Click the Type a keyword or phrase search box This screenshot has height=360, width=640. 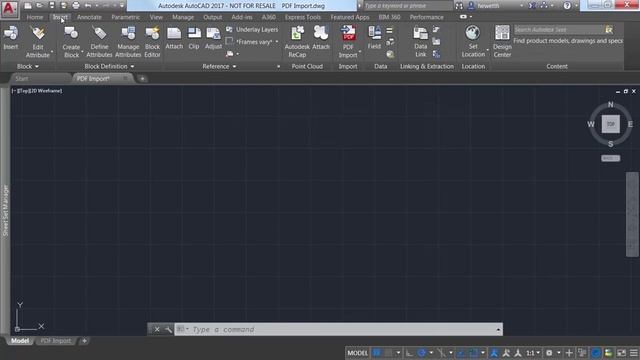click(x=408, y=6)
